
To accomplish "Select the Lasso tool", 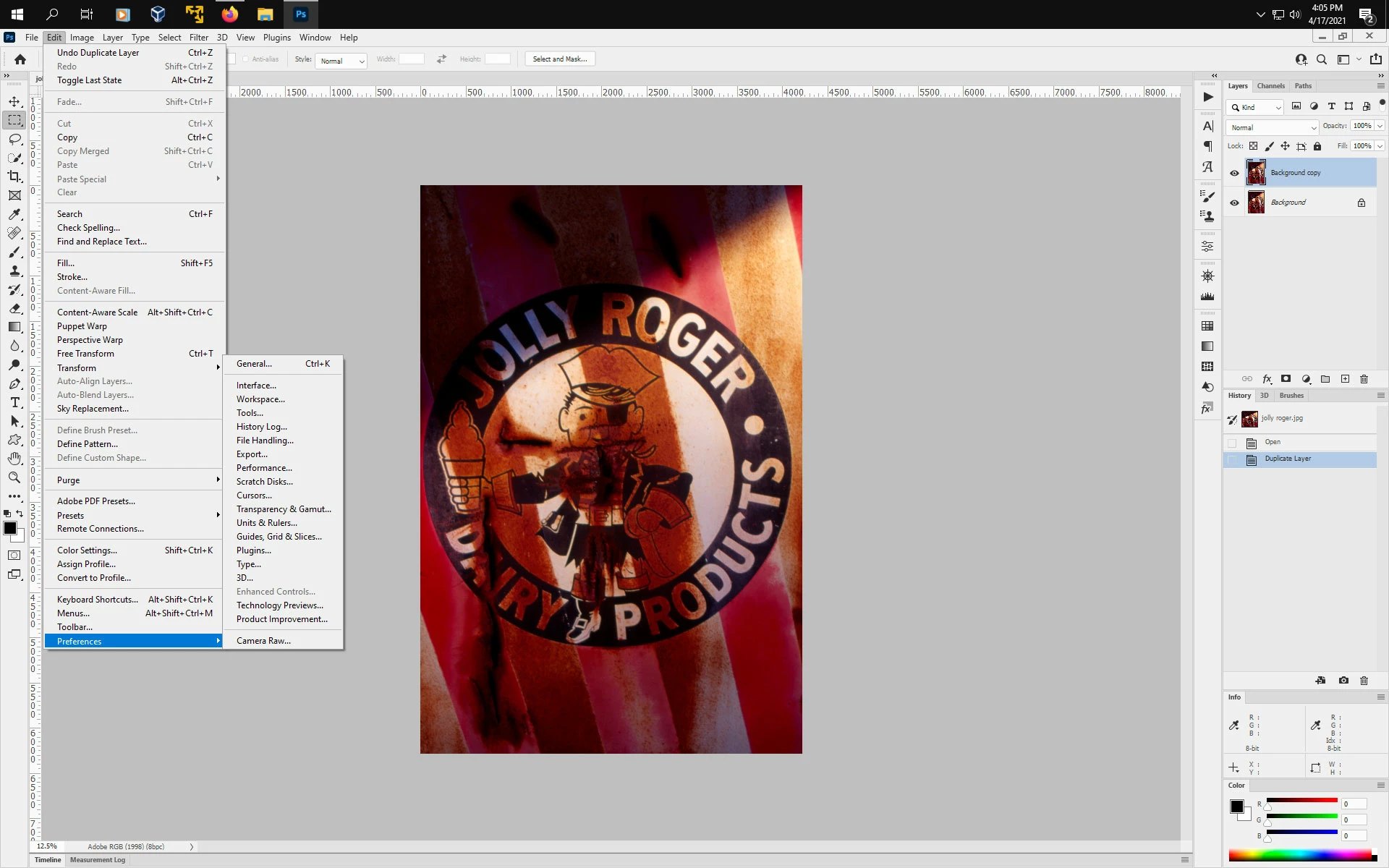I will 14,139.
